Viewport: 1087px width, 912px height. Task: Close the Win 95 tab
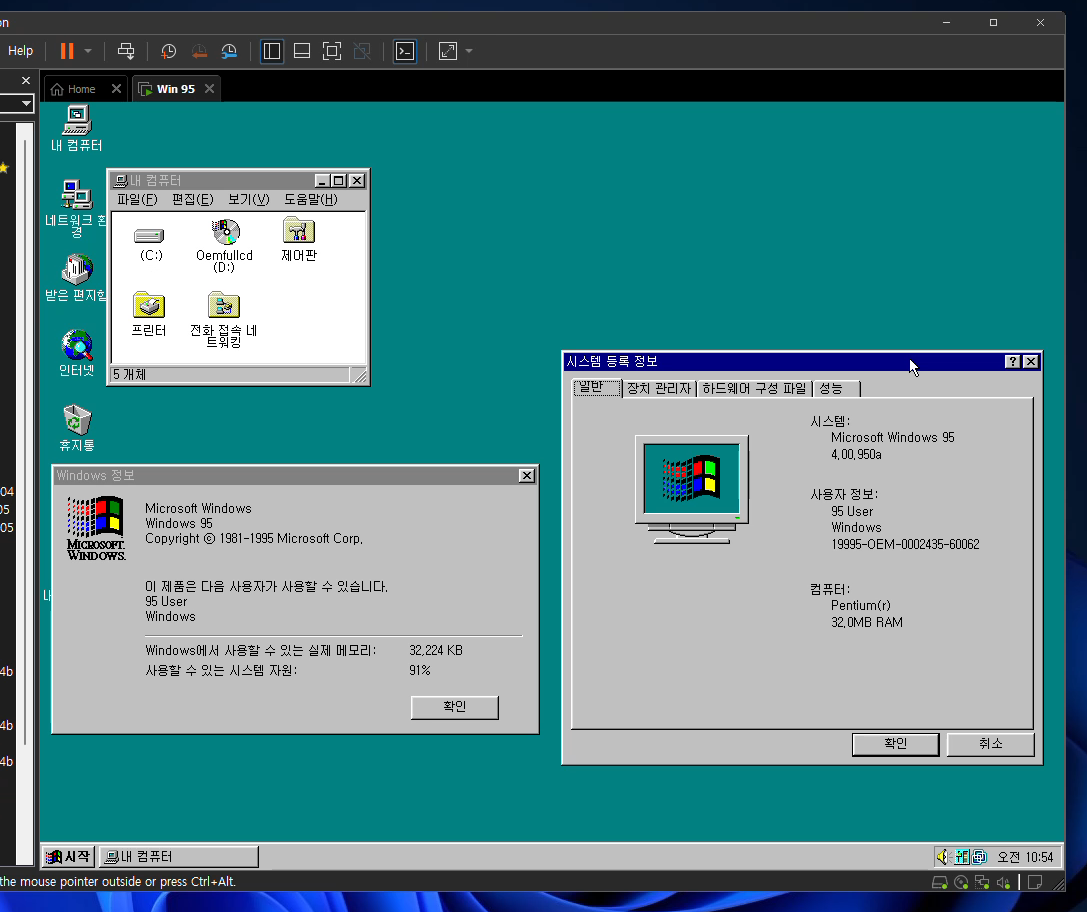click(x=209, y=89)
